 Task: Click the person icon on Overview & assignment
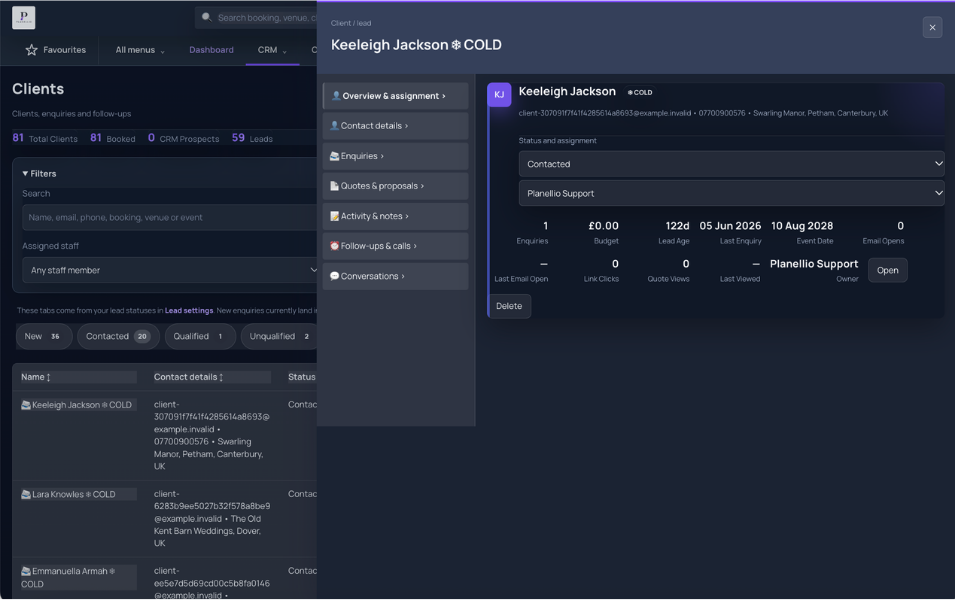click(x=336, y=96)
